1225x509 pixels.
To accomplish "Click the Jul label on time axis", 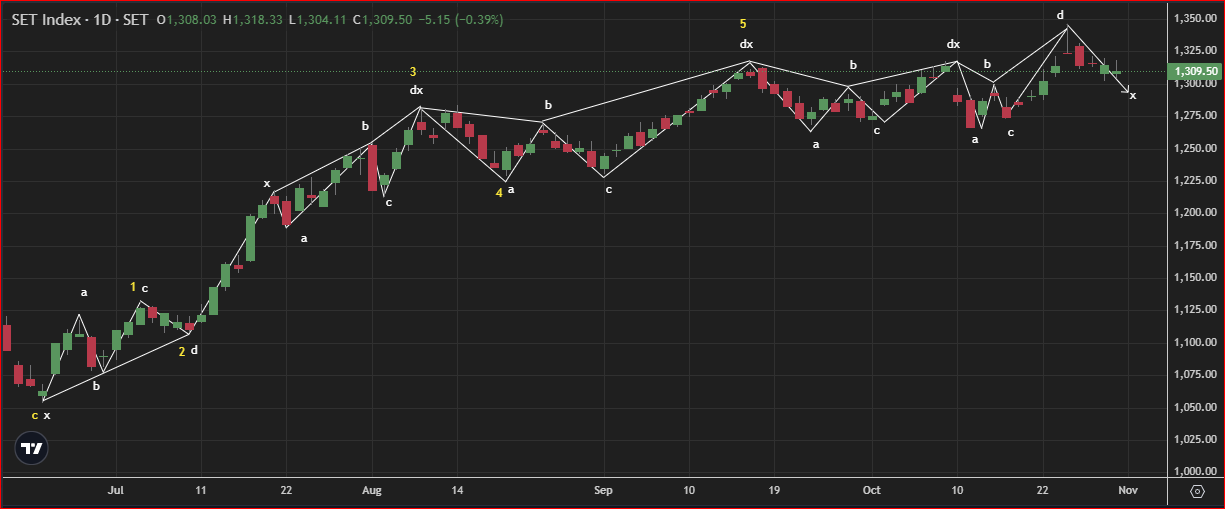I will 116,491.
